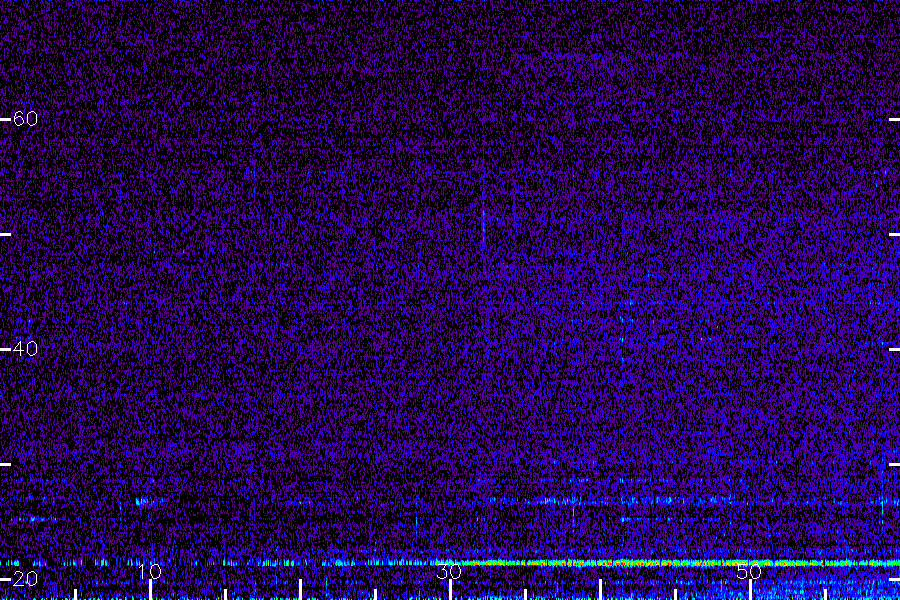Click the 60 label on vertical axis
The height and width of the screenshot is (600, 900).
[x=25, y=119]
